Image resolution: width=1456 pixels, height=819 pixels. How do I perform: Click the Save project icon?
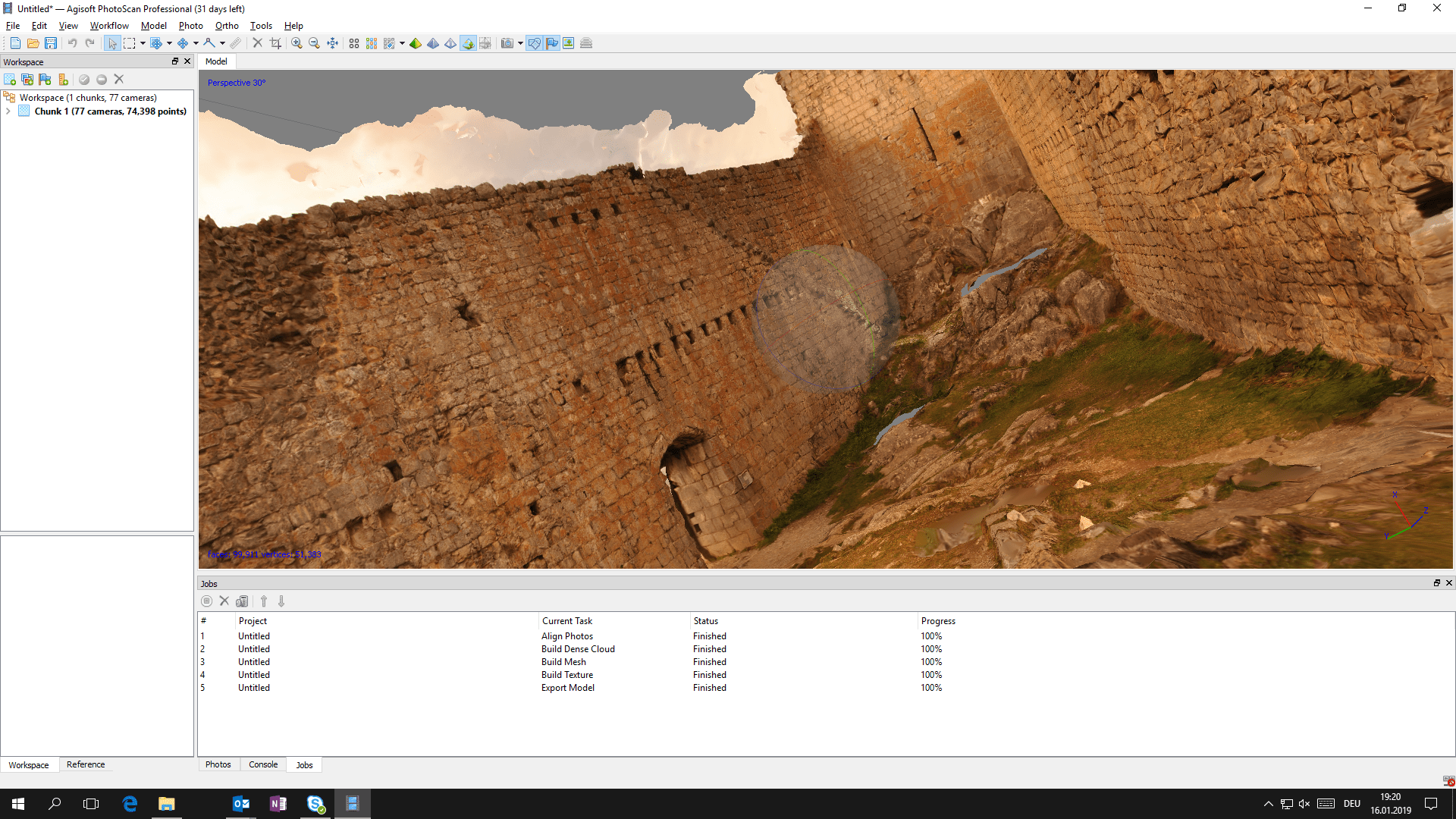coord(51,43)
